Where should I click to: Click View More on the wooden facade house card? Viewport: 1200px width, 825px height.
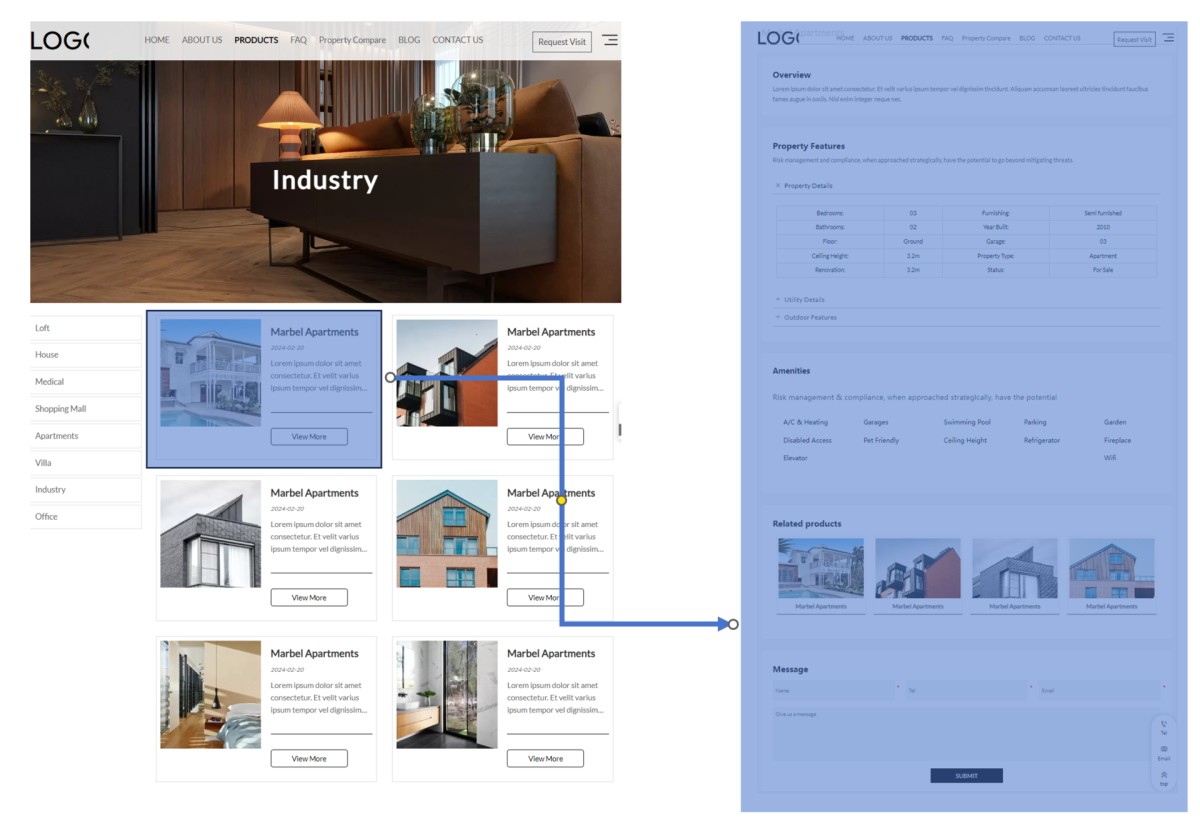coord(545,598)
